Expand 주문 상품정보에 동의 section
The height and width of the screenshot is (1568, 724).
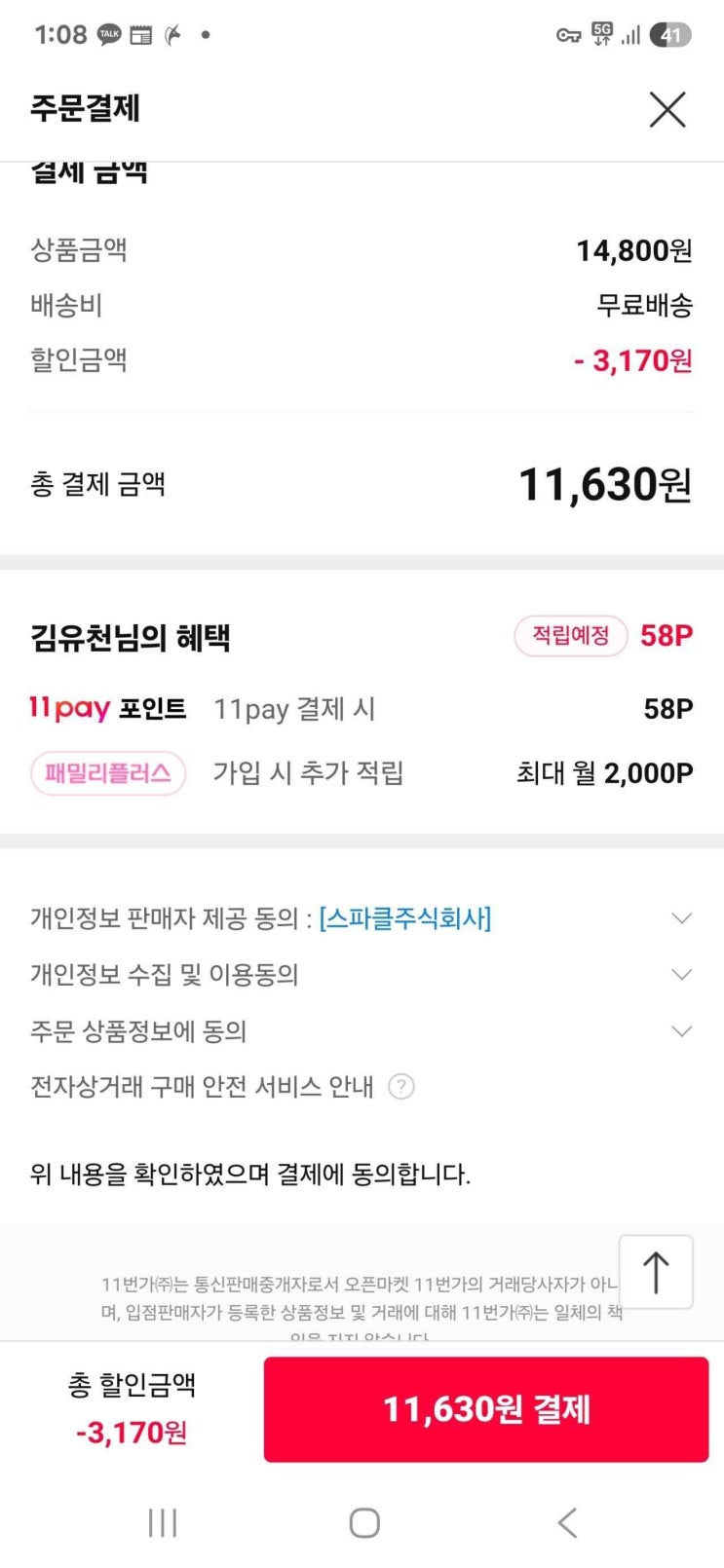click(x=682, y=1031)
